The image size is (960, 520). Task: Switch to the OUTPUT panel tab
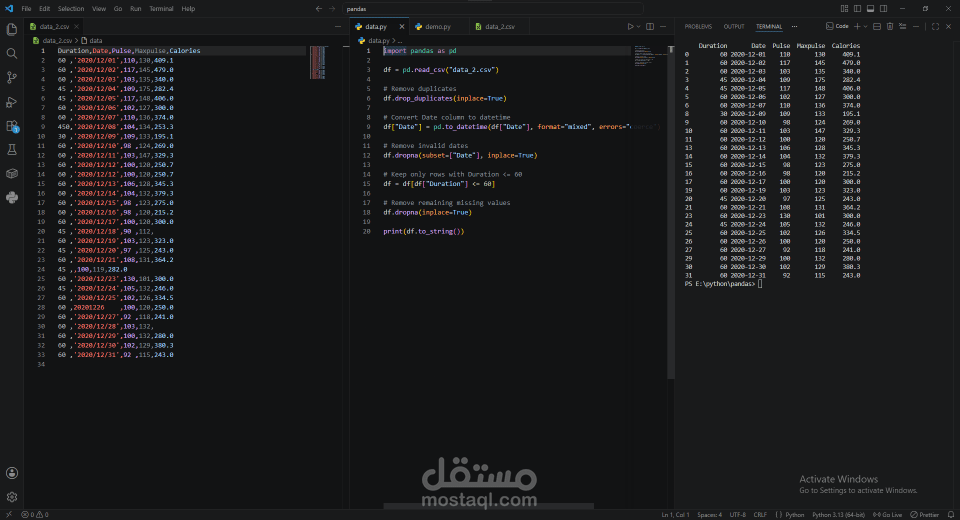pos(733,26)
